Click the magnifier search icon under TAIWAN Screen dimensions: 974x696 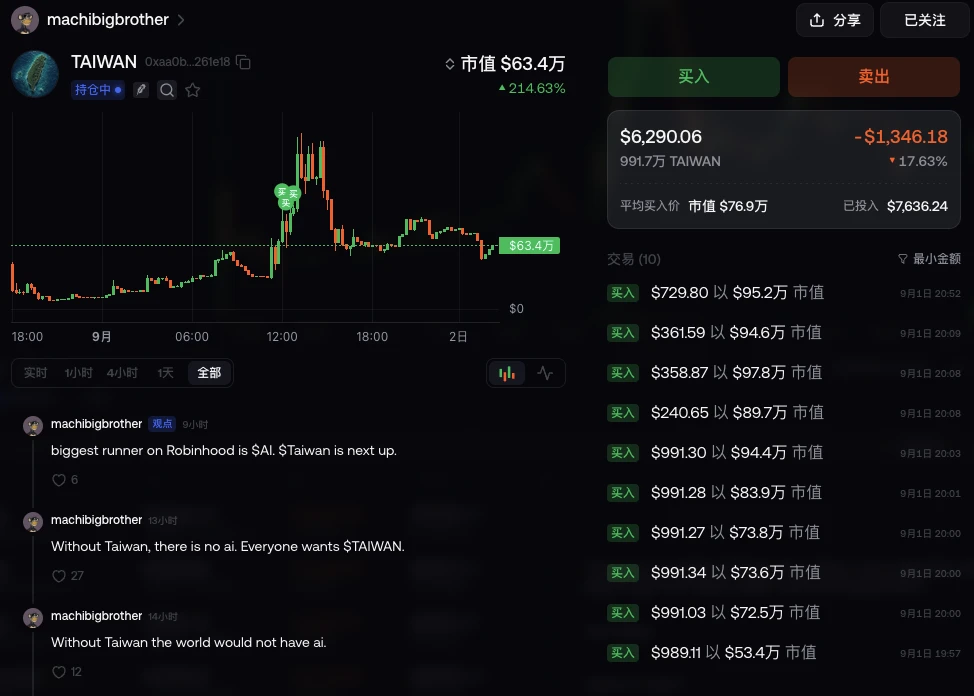click(166, 90)
